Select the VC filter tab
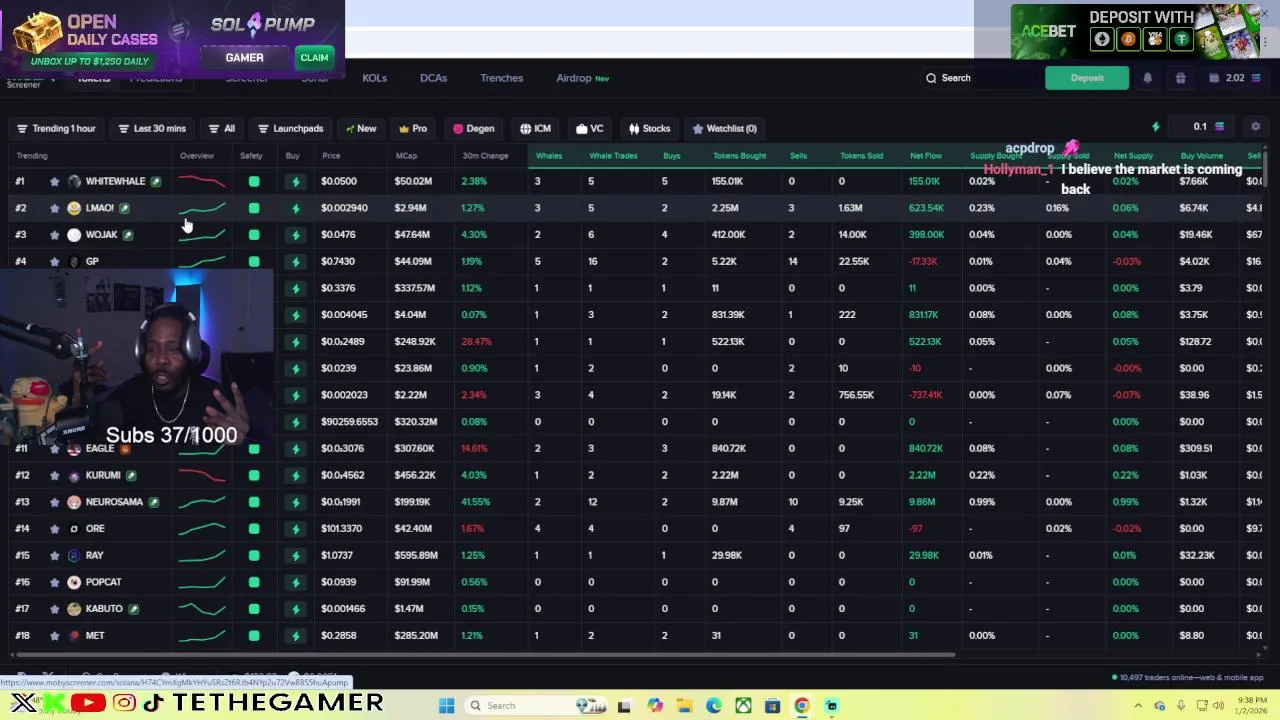This screenshot has width=1280, height=720. point(590,128)
